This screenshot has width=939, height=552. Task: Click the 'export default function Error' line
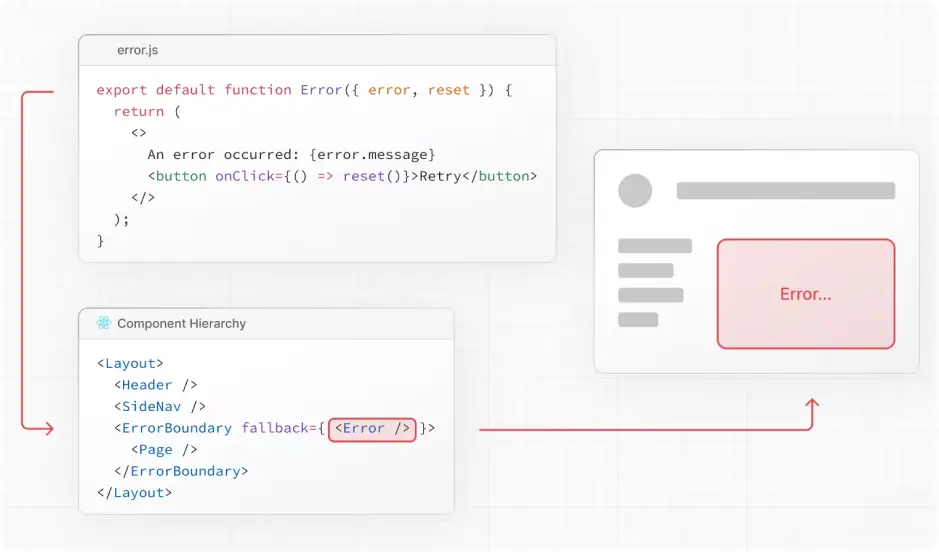click(x=304, y=90)
